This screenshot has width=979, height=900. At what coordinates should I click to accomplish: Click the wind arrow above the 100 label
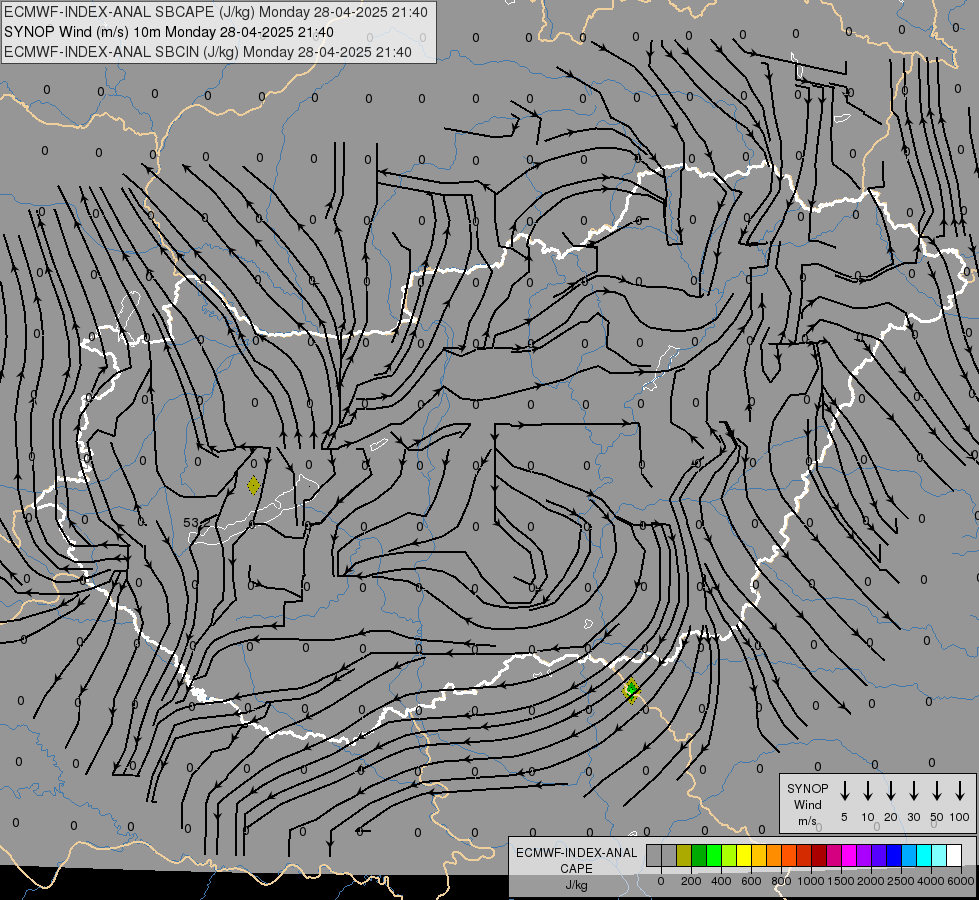pyautogui.click(x=960, y=791)
